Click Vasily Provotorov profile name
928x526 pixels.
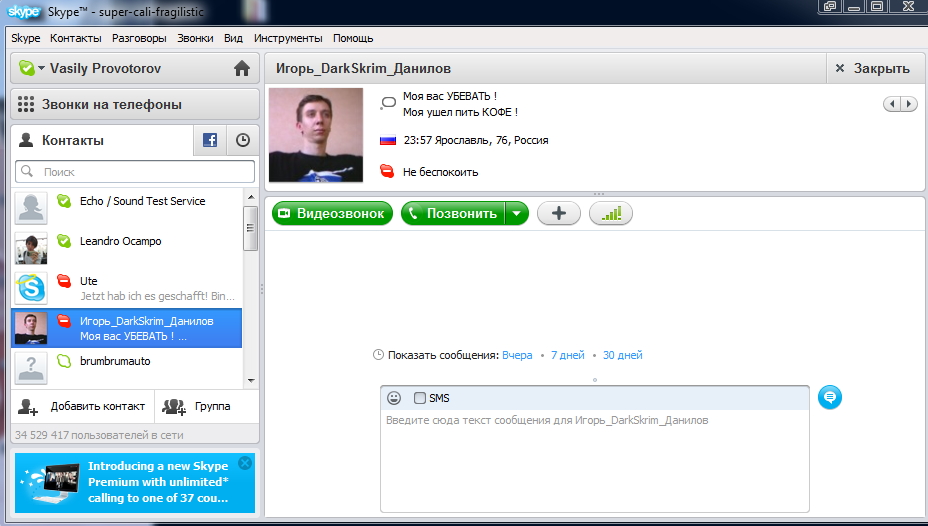click(x=105, y=69)
